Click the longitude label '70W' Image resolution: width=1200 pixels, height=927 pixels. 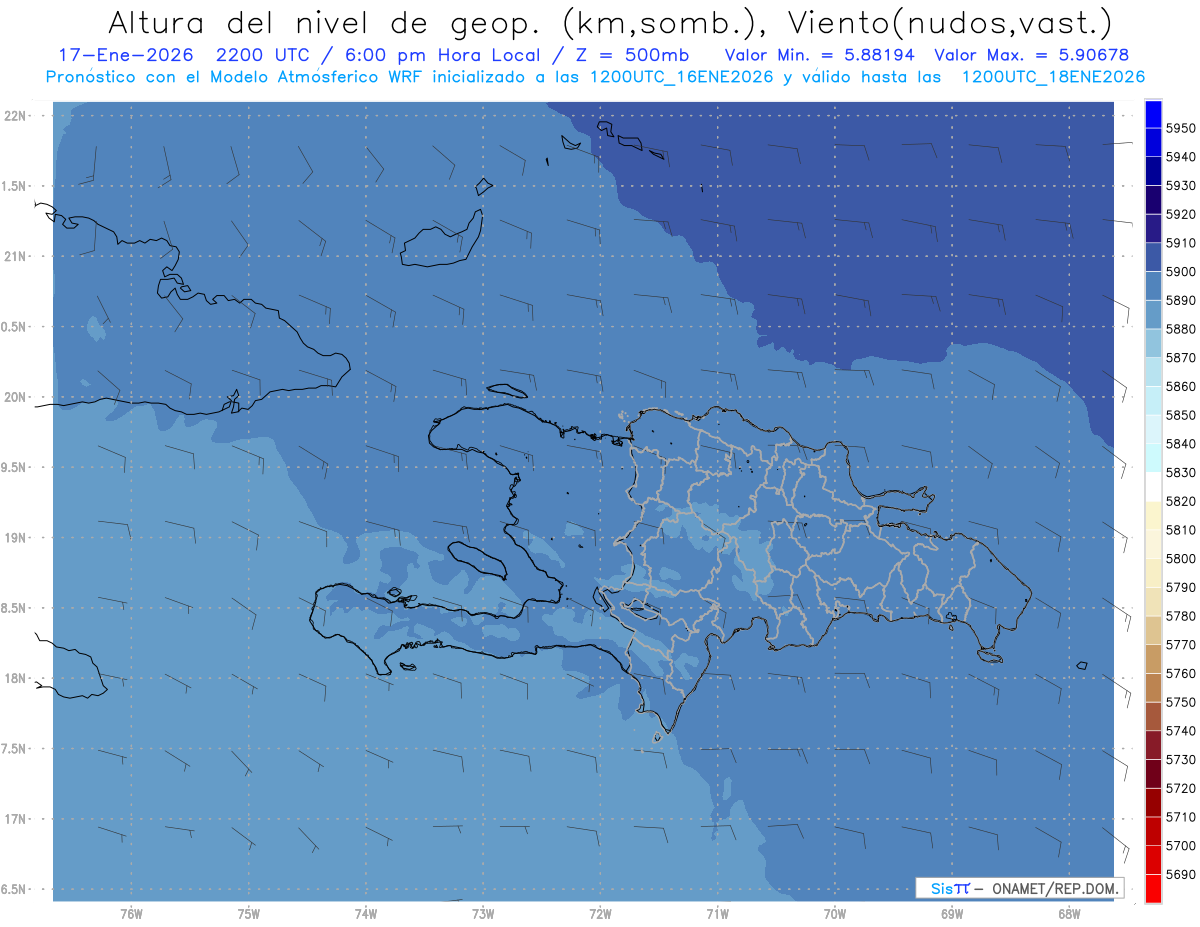pos(835,914)
